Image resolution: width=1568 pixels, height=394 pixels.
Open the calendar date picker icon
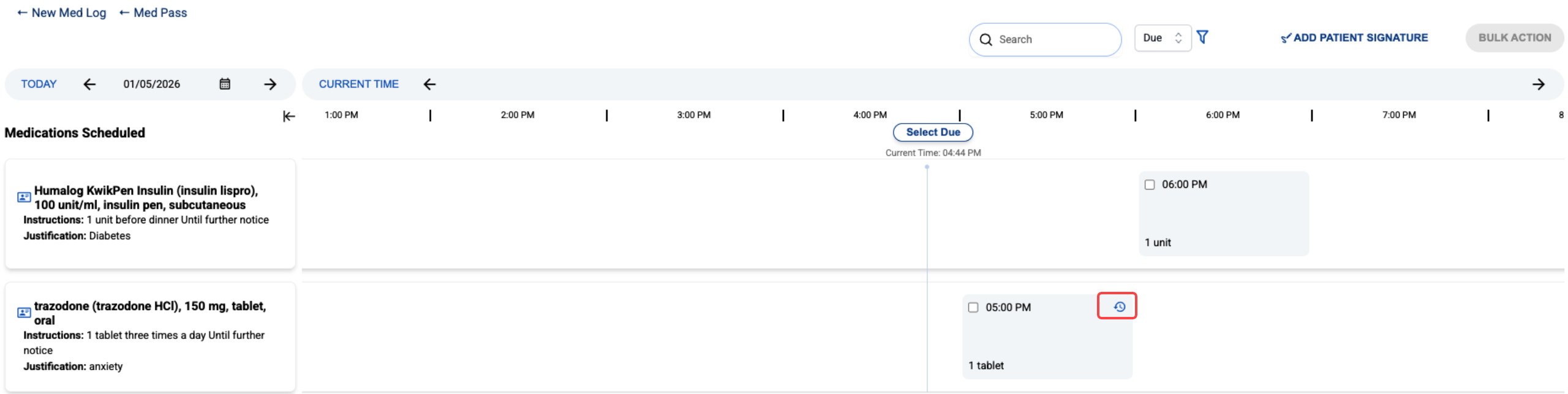225,84
